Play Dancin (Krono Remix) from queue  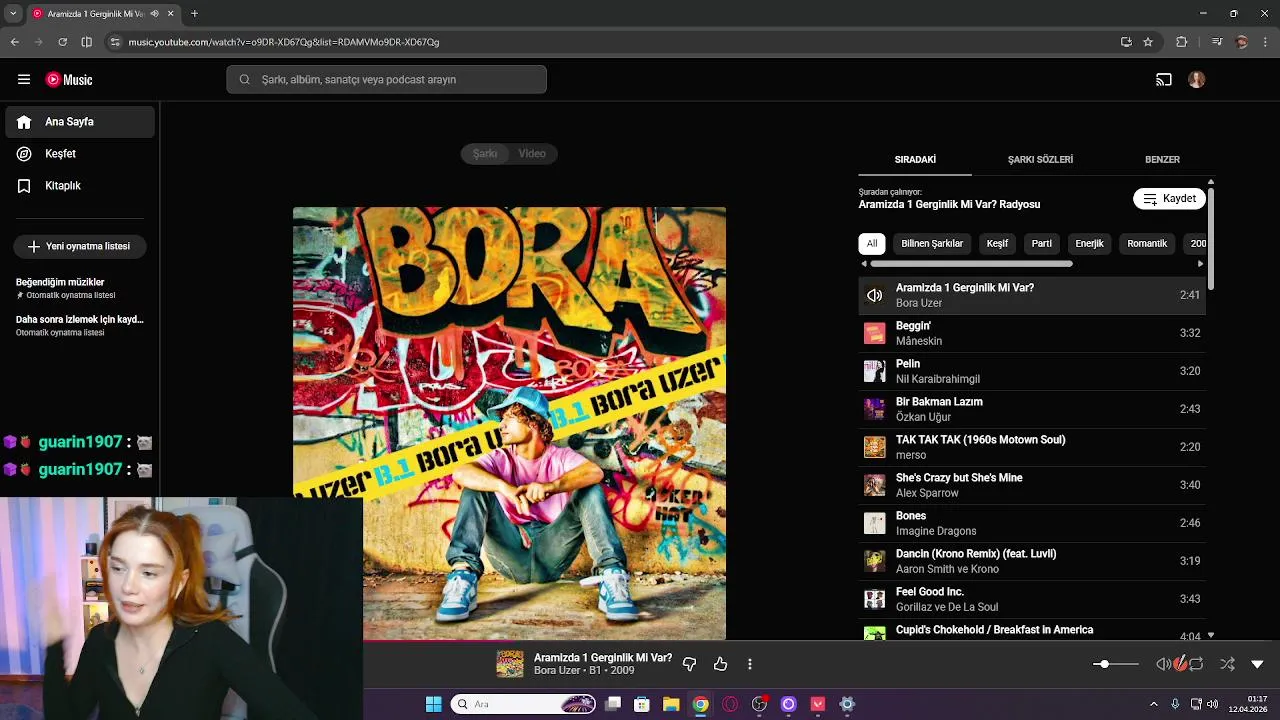point(1032,561)
